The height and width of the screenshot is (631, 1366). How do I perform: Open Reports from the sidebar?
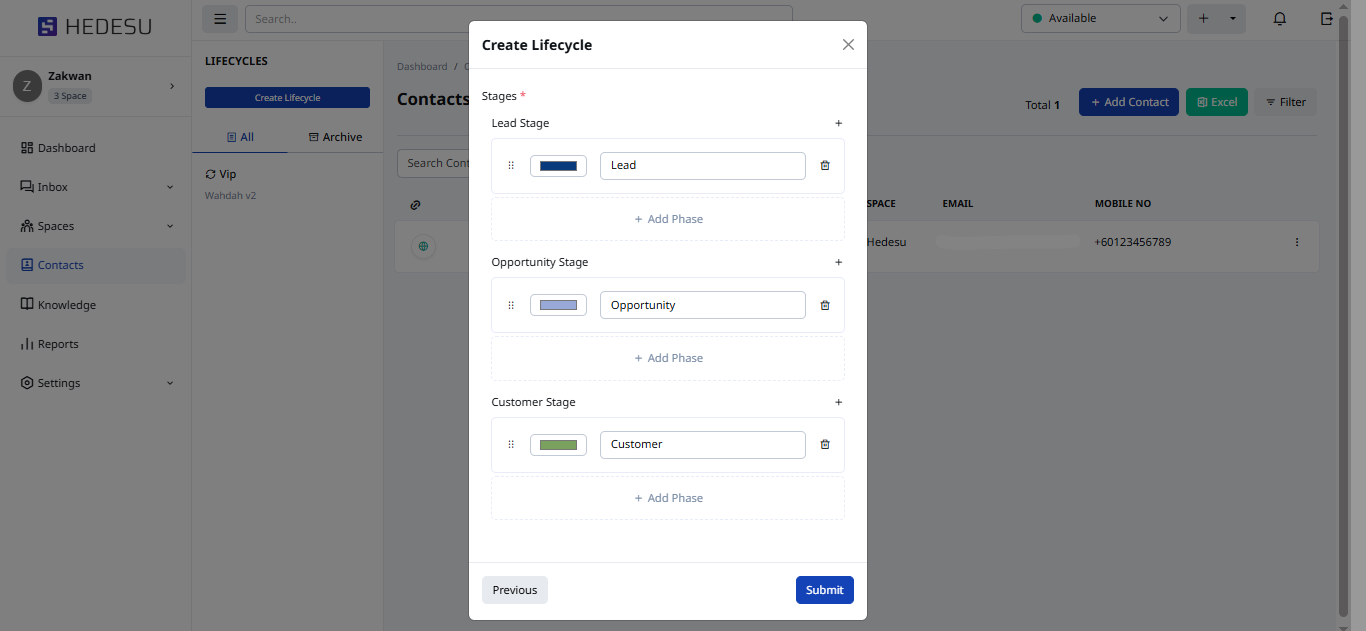click(58, 344)
